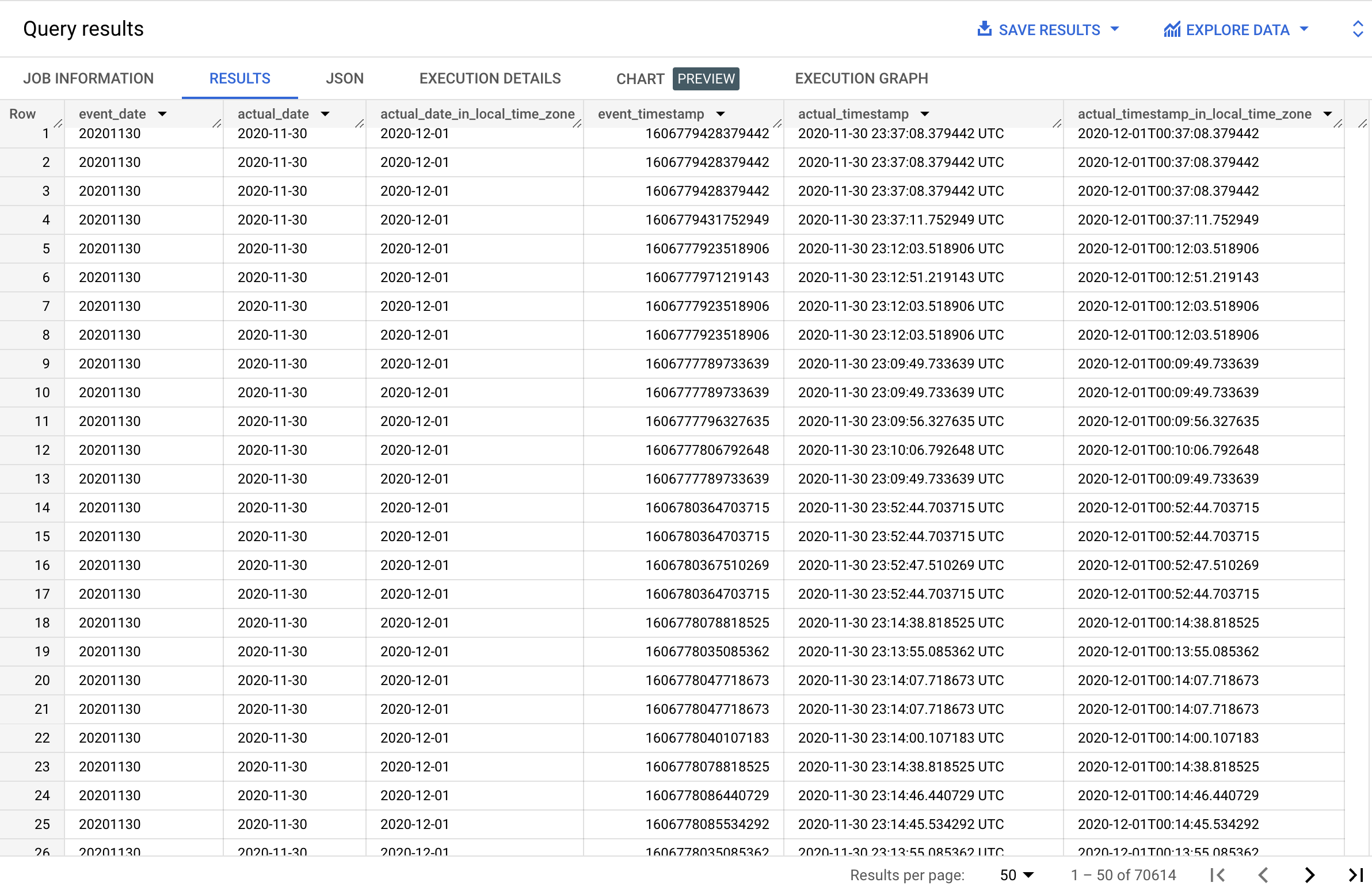Click the expand results panel double-arrow icon

[1359, 29]
